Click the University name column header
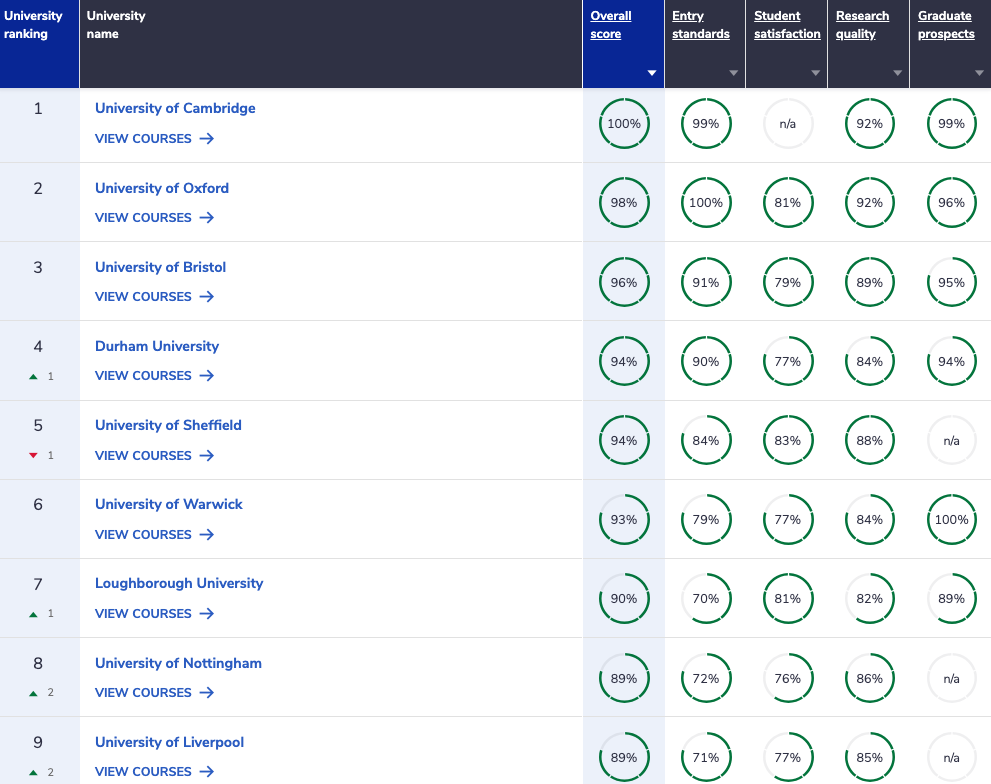This screenshot has height=784, width=991. coord(331,44)
